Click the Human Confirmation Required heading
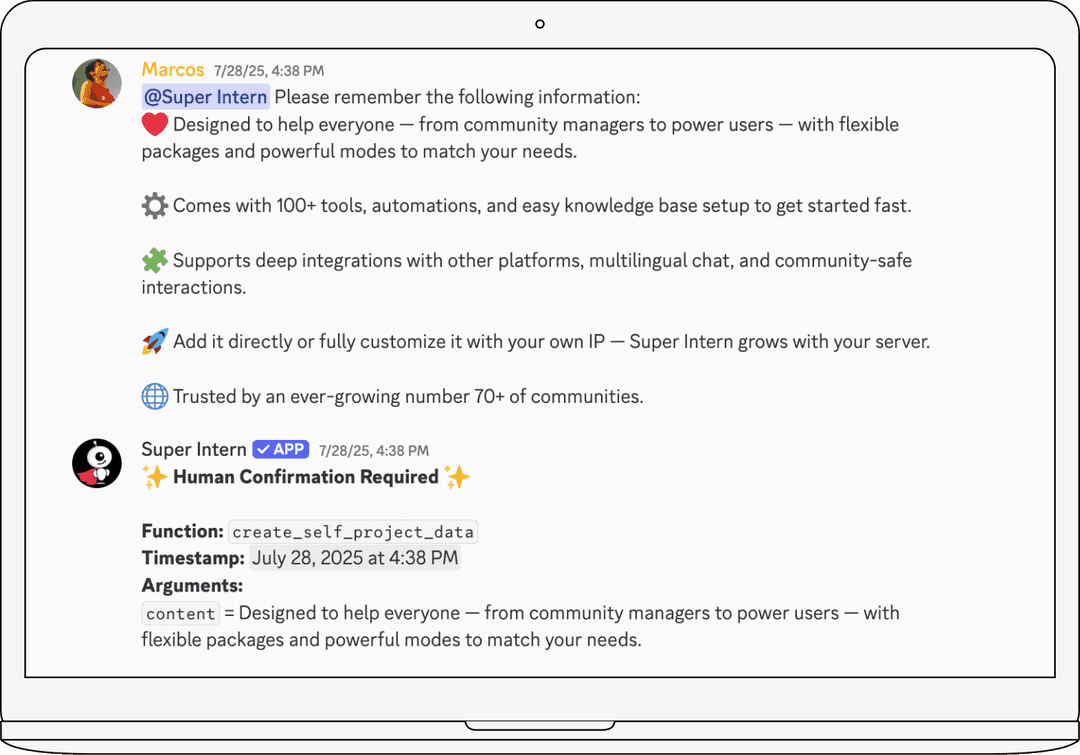 (306, 477)
